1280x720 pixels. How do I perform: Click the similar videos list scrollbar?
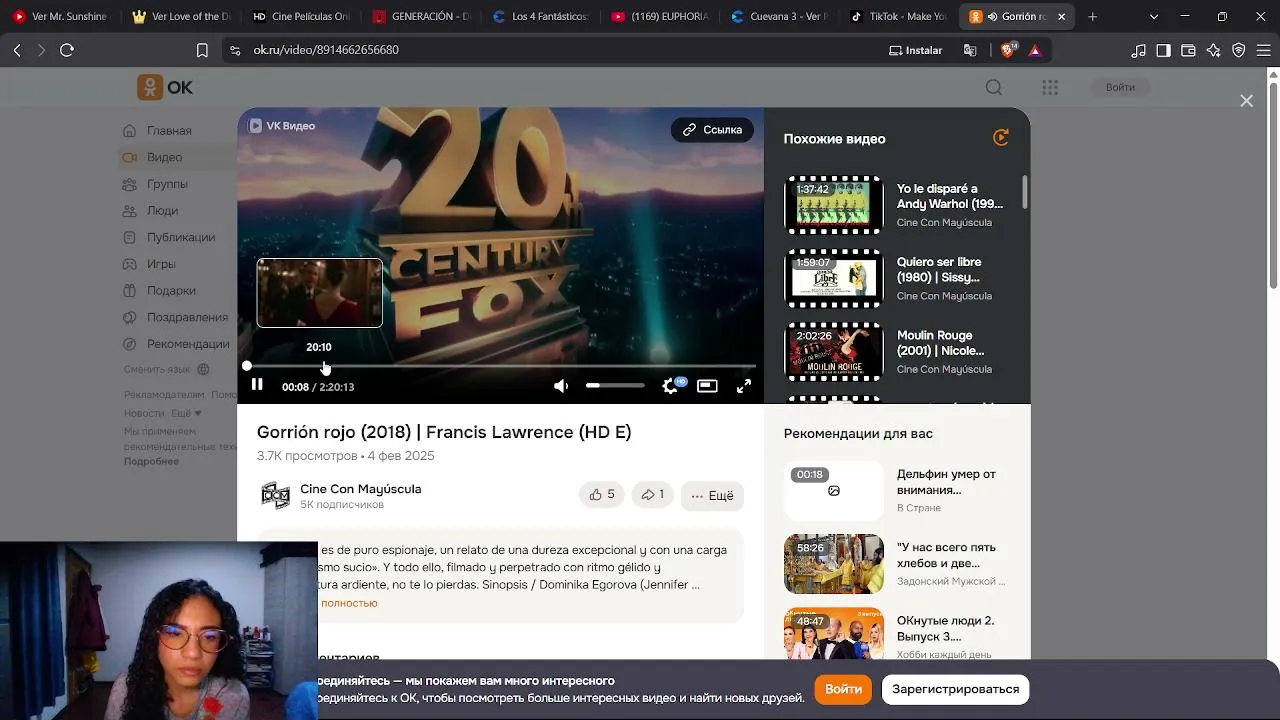1024,192
